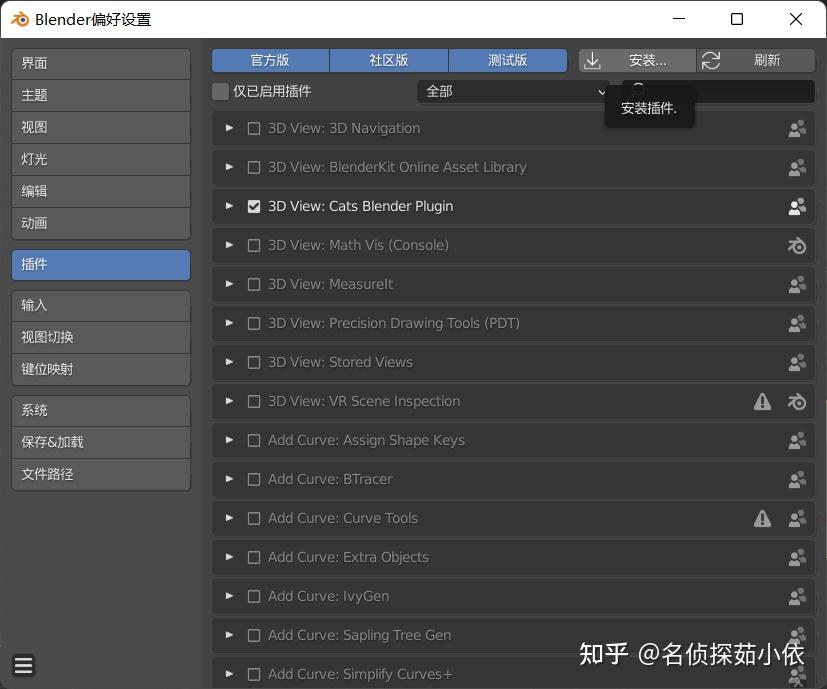Click warning icon on Add Curve: Curve Tools

pyautogui.click(x=762, y=518)
